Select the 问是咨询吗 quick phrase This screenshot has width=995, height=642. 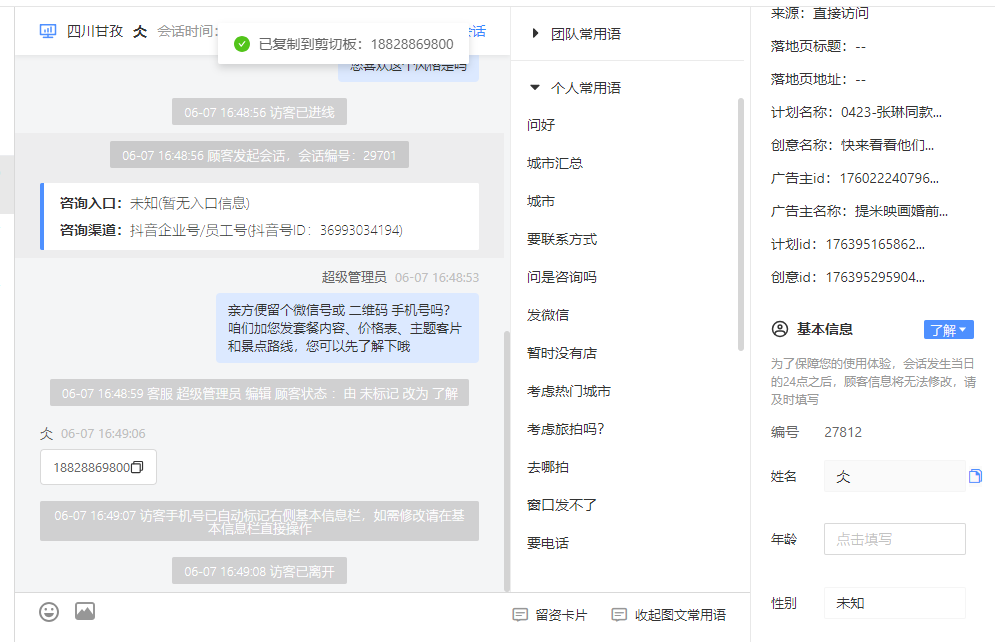click(562, 277)
